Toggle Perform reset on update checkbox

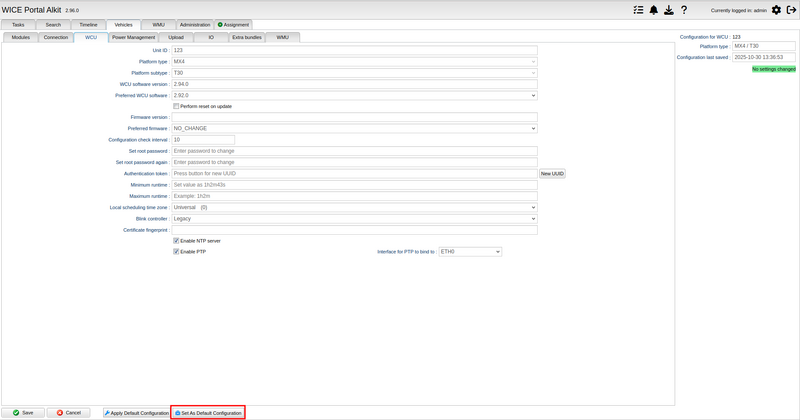click(x=176, y=106)
